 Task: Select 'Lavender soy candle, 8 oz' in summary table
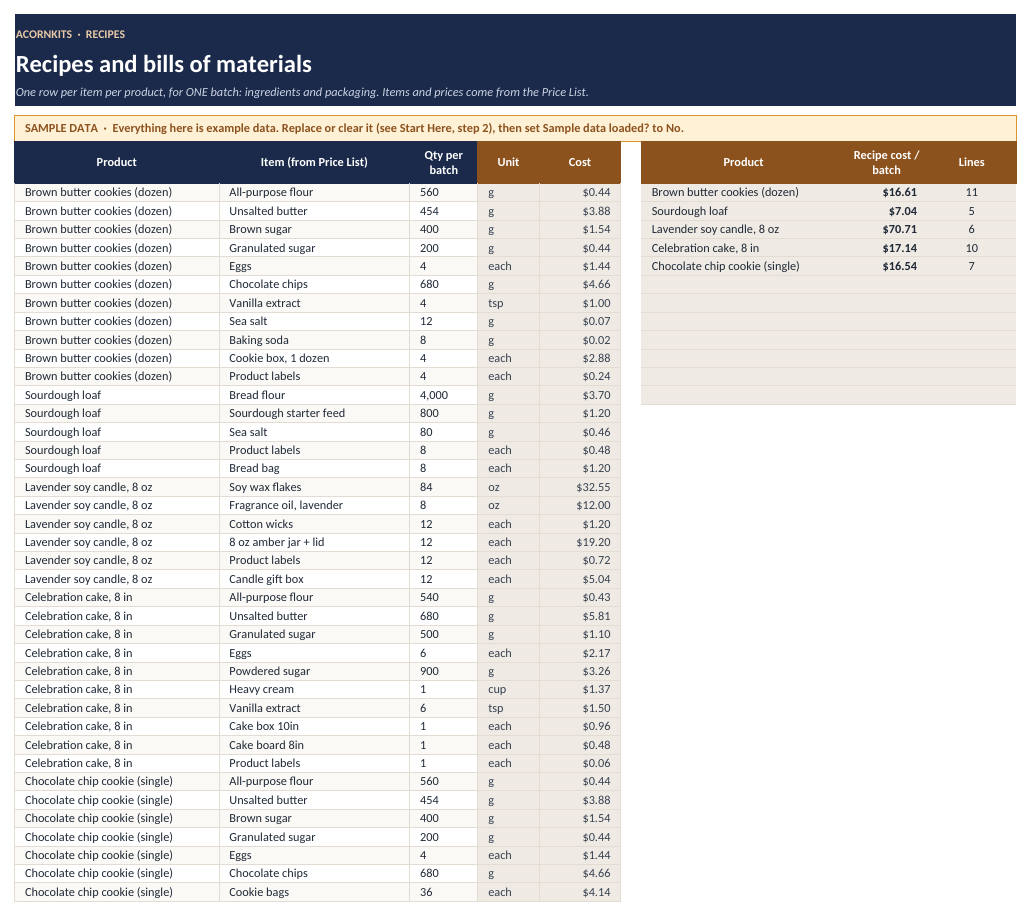pos(743,229)
